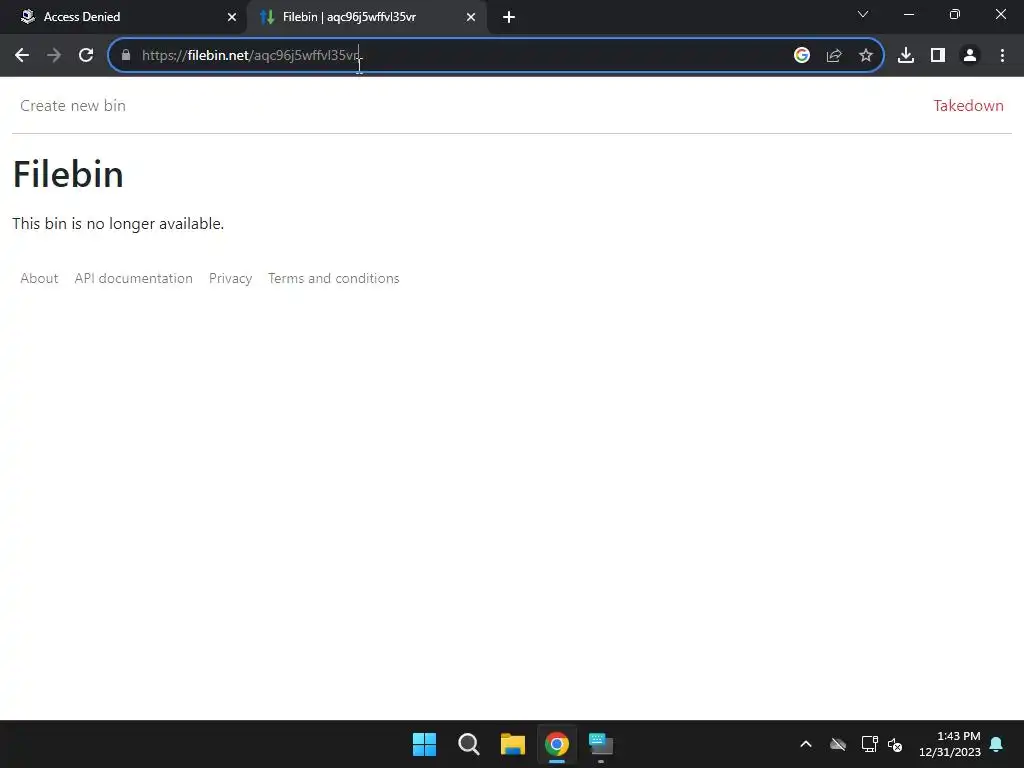Click the forward navigation arrow
This screenshot has height=768, width=1024.
pos(54,56)
